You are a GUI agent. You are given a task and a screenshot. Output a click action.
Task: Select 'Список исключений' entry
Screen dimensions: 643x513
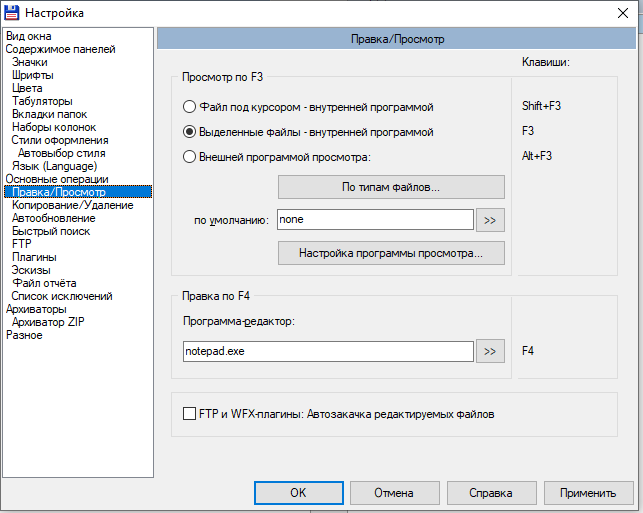point(62,296)
